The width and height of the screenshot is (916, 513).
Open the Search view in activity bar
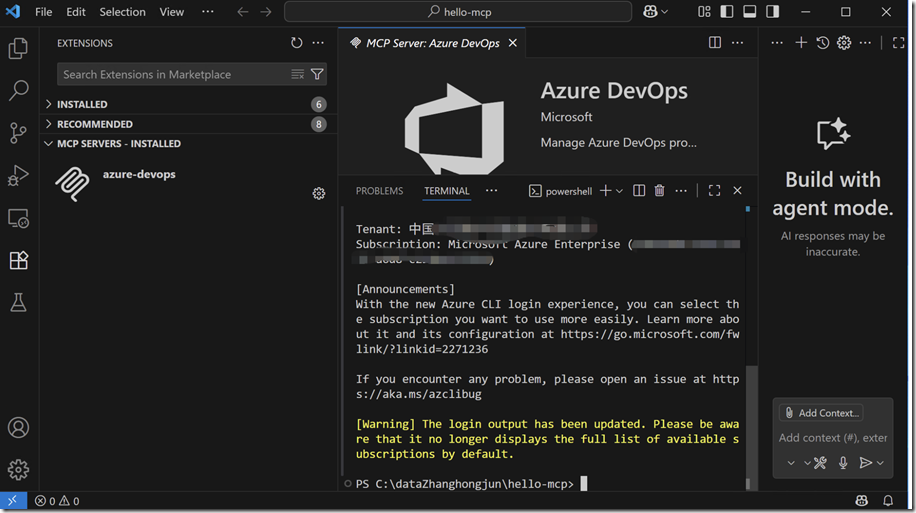coord(18,90)
